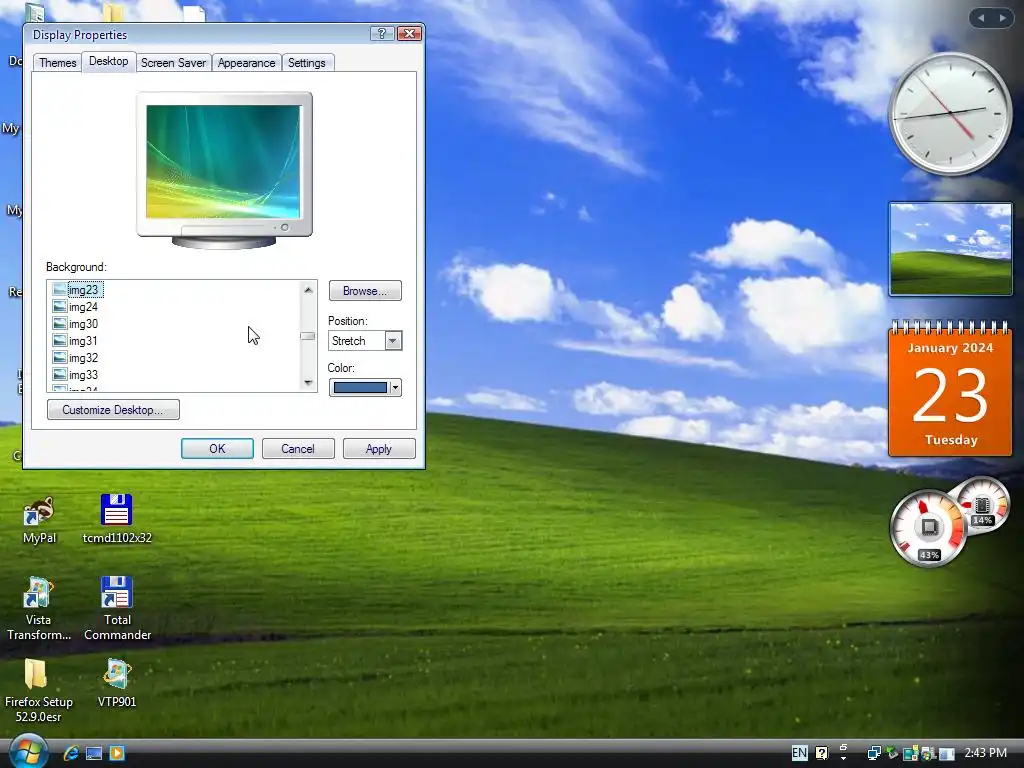Click the Background list scroll-up arrow

pos(308,289)
